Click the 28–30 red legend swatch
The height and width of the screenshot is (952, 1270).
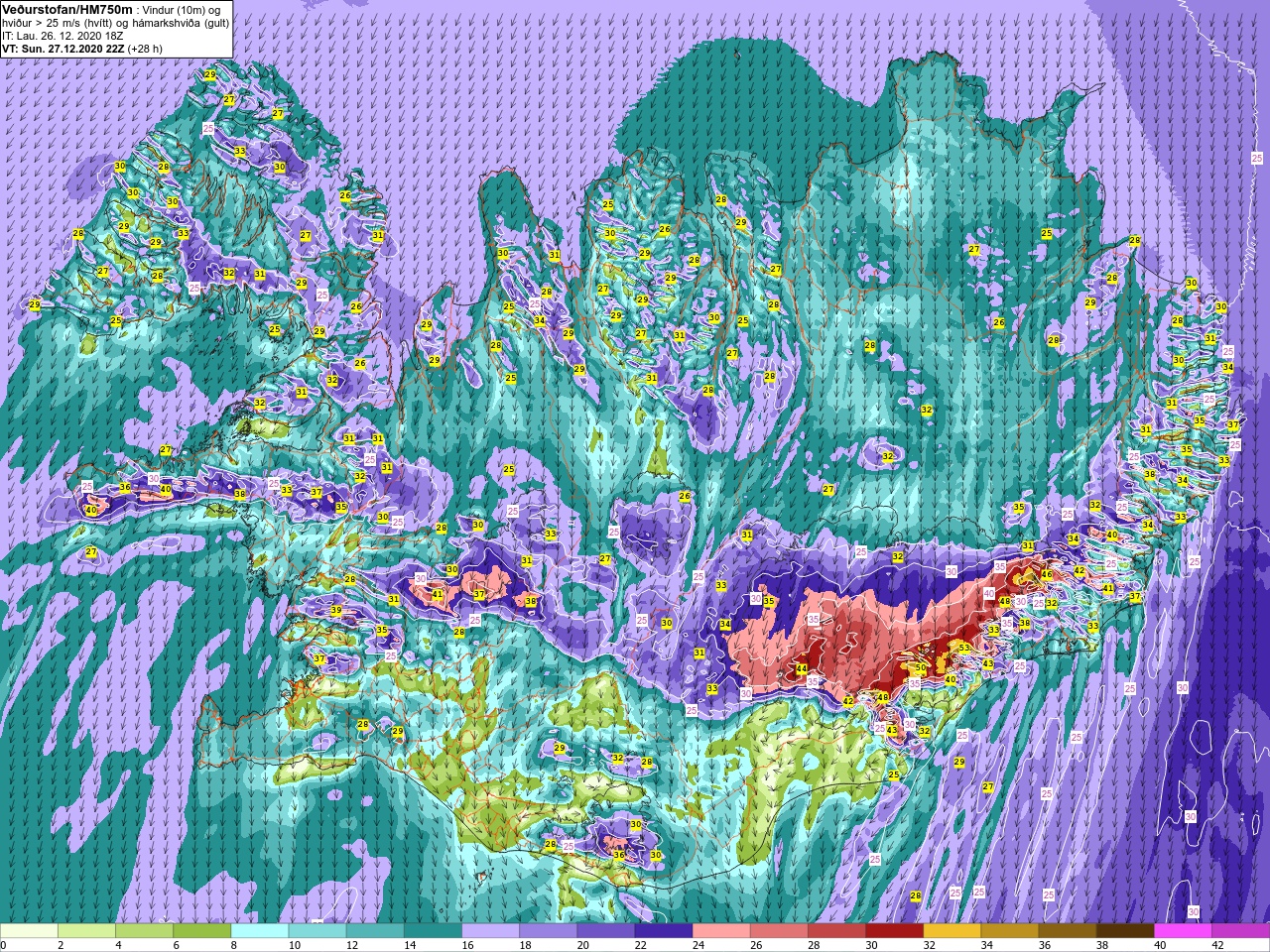click(x=835, y=932)
